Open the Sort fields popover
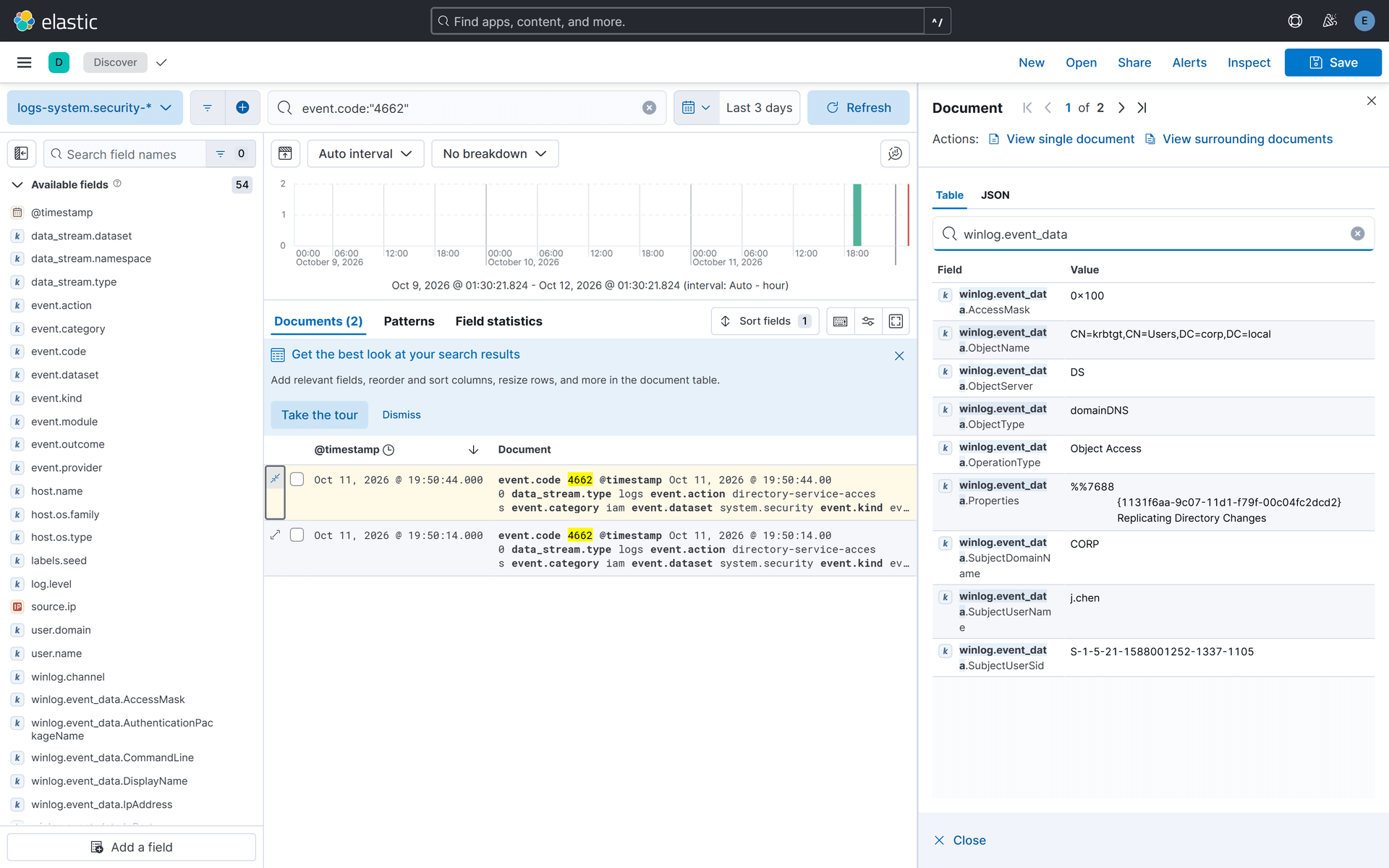The height and width of the screenshot is (868, 1389). pos(765,321)
